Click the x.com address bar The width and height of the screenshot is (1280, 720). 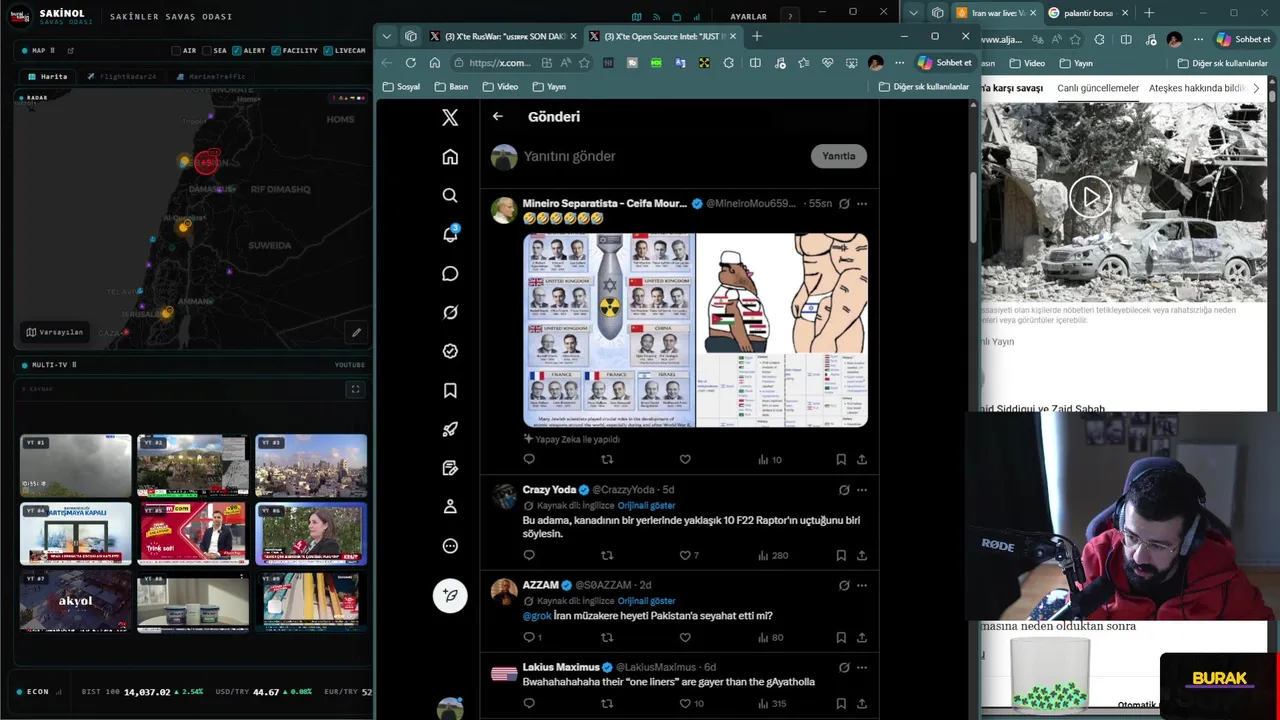coord(521,62)
